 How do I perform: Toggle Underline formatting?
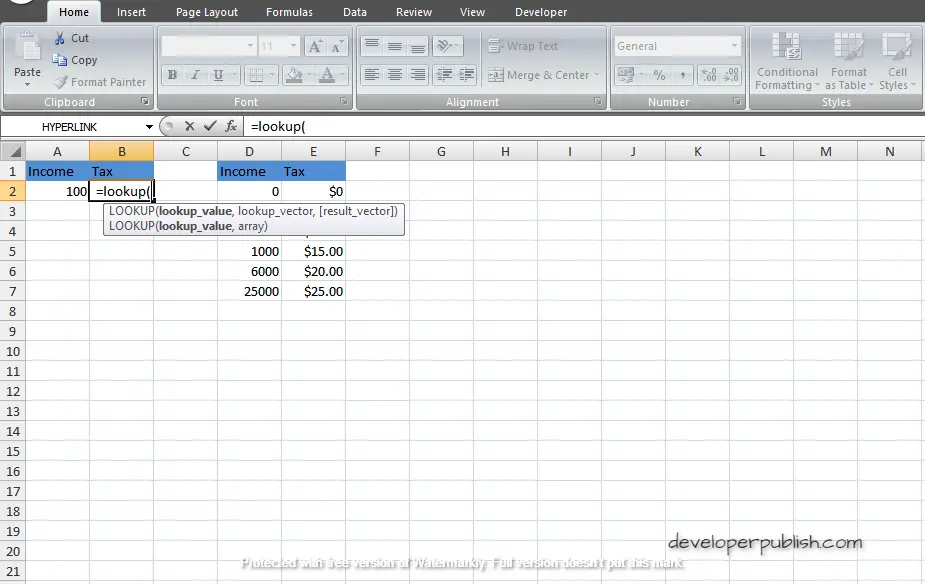tap(218, 75)
